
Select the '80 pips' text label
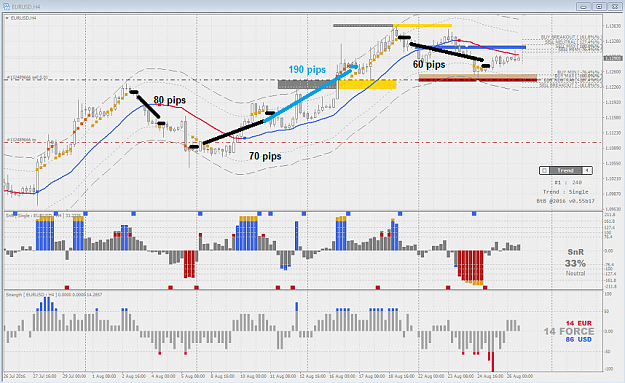170,100
